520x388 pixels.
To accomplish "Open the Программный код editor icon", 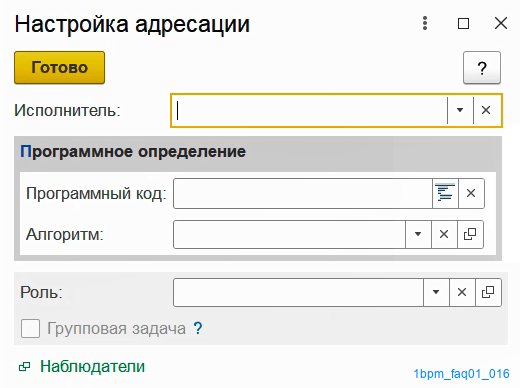I will tap(445, 193).
